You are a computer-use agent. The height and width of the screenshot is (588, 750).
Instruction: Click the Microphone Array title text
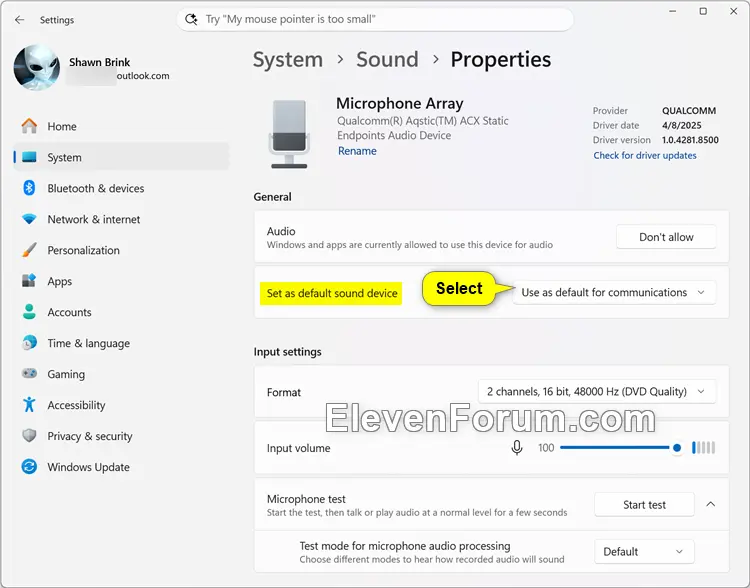pos(400,103)
